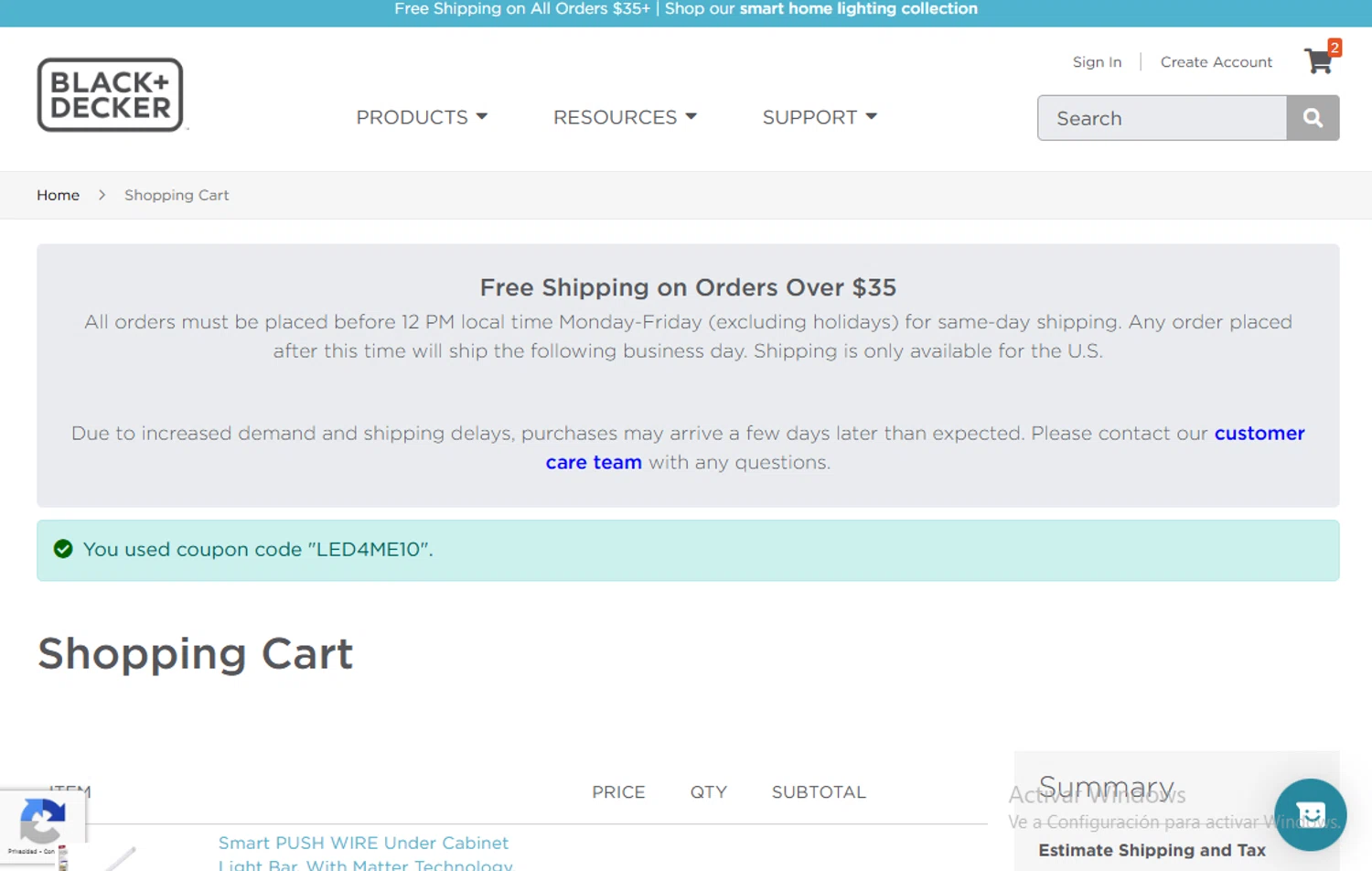Expand the Products menu
This screenshot has height=871, width=1372.
pyautogui.click(x=422, y=117)
